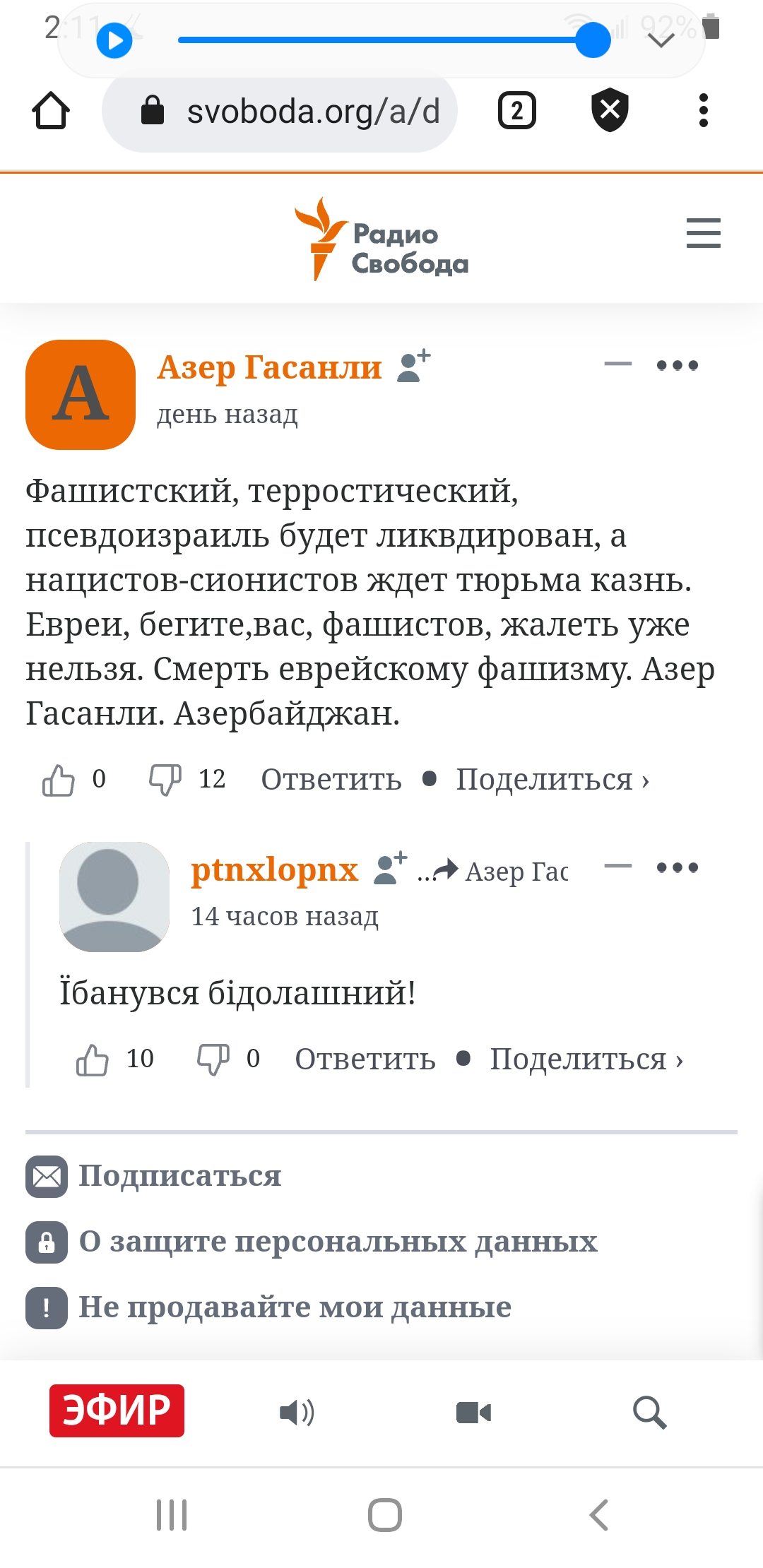Open the speaker audio icon in bottom bar
Image resolution: width=763 pixels, height=1568 pixels.
[297, 1413]
